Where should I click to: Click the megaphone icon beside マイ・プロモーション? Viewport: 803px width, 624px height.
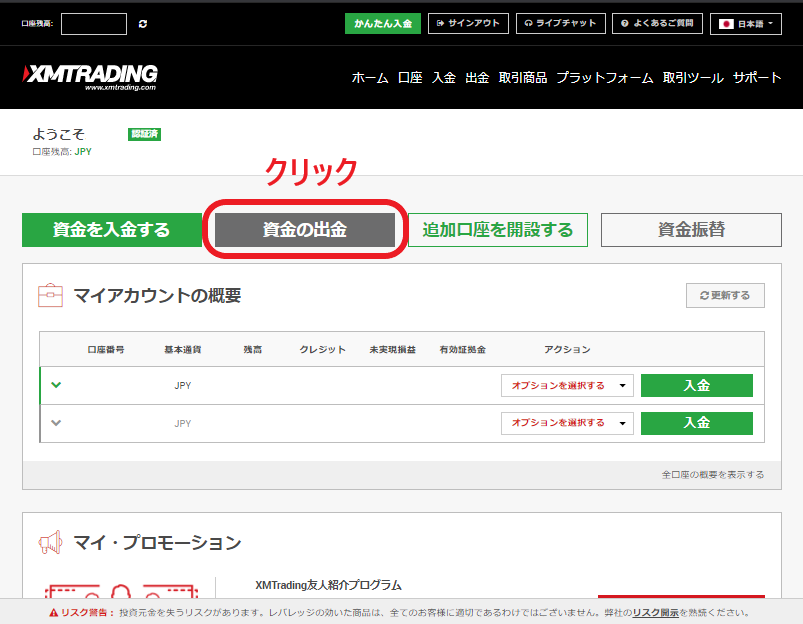(x=50, y=542)
